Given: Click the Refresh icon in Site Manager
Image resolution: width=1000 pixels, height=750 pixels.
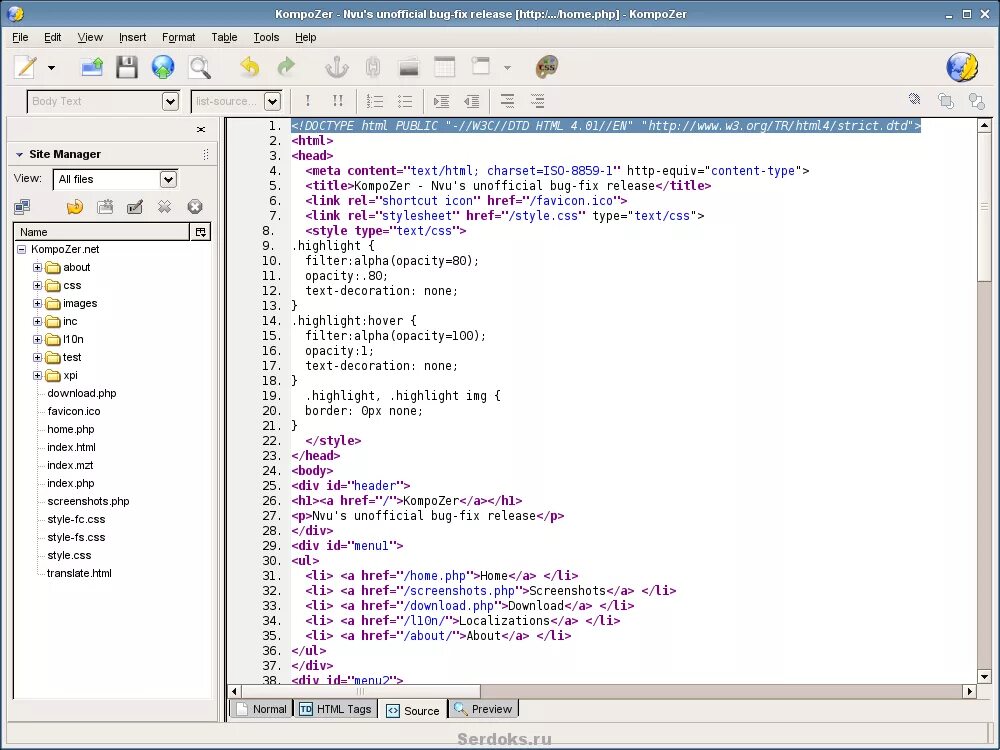Looking at the screenshot, I should (x=75, y=207).
